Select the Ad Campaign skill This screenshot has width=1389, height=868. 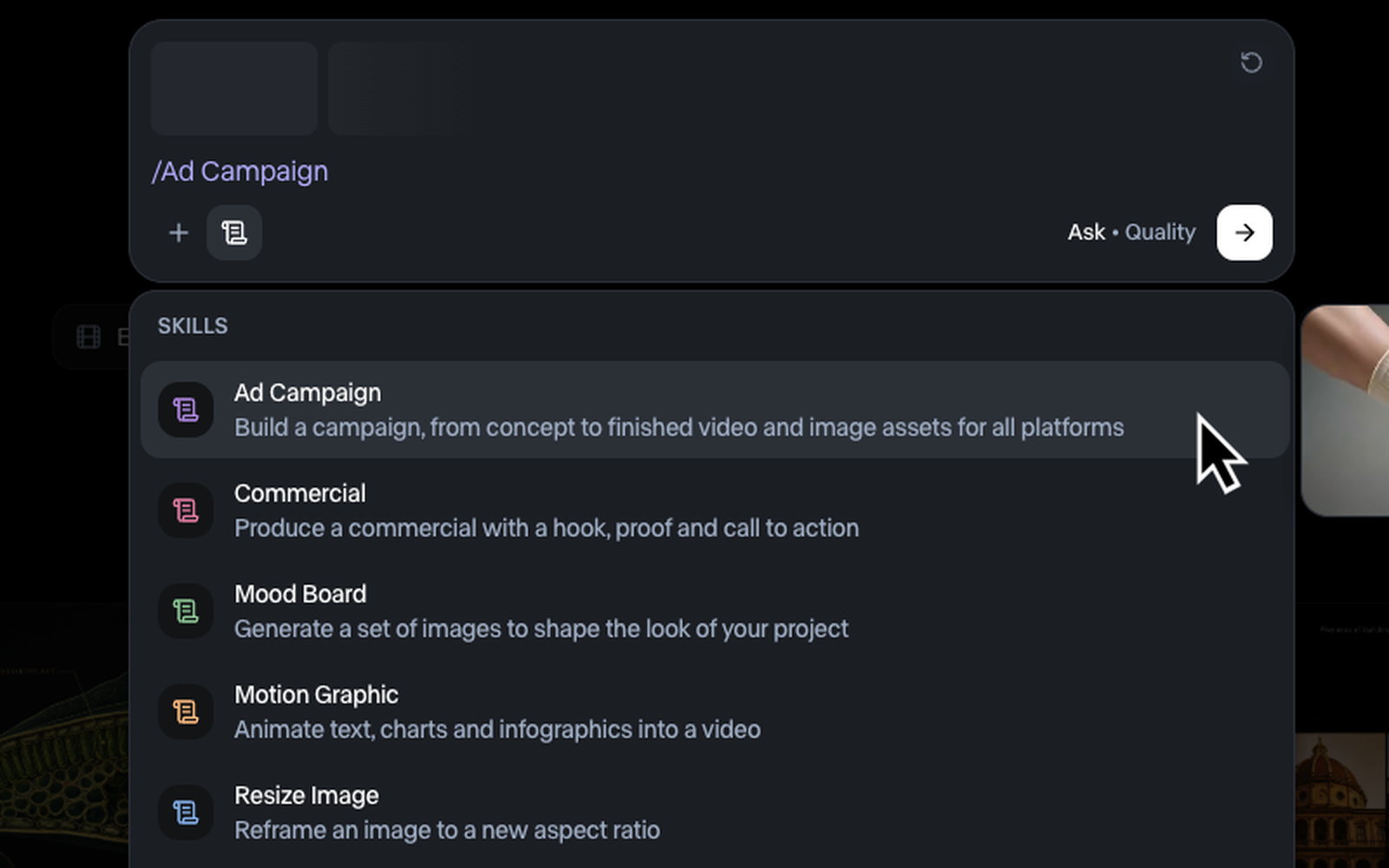[x=714, y=410]
